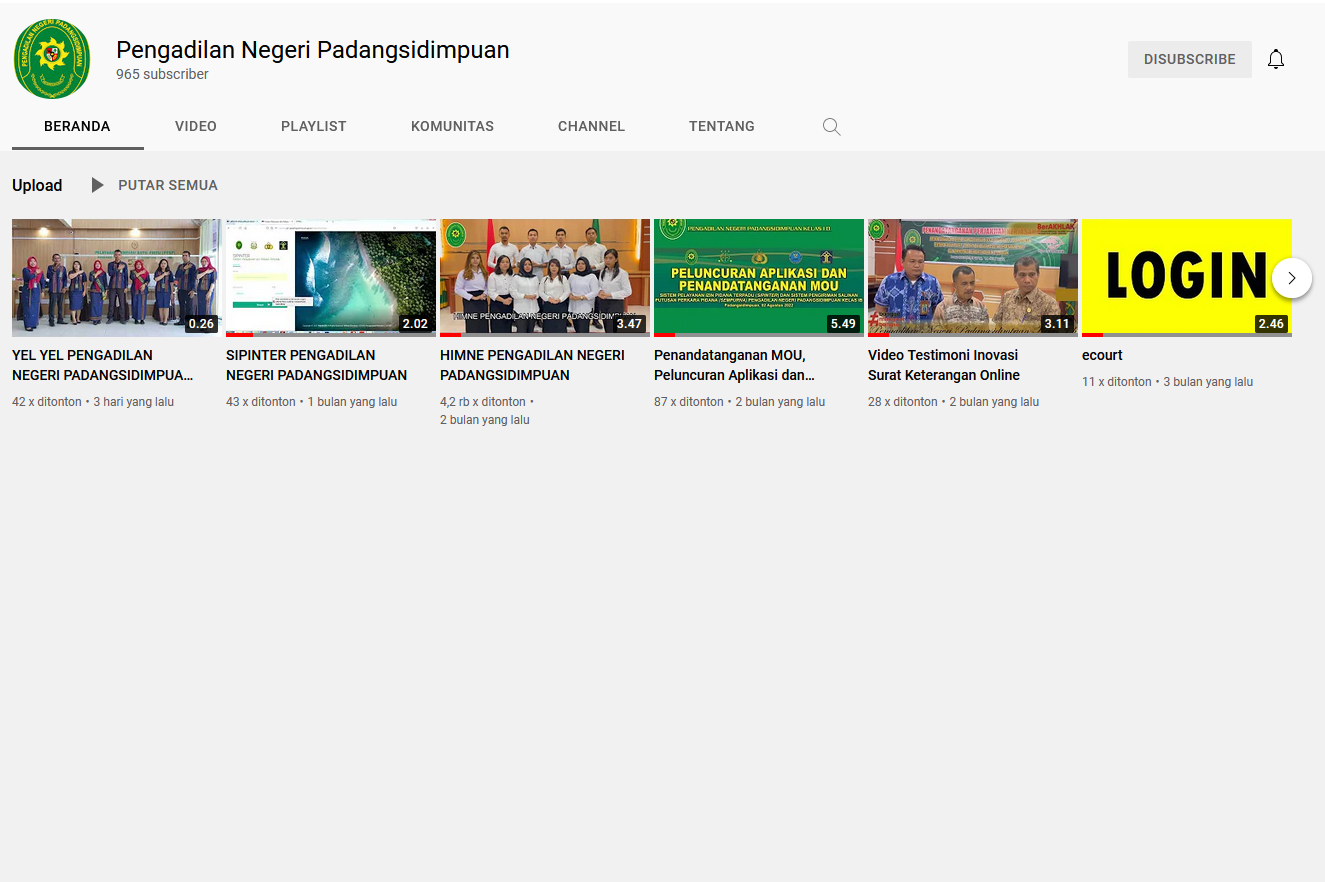Open the PLAYLIST tab

click(x=313, y=126)
